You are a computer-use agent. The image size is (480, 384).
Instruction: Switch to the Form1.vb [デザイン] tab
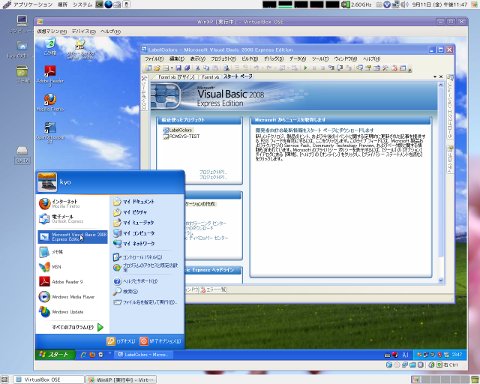[x=176, y=77]
